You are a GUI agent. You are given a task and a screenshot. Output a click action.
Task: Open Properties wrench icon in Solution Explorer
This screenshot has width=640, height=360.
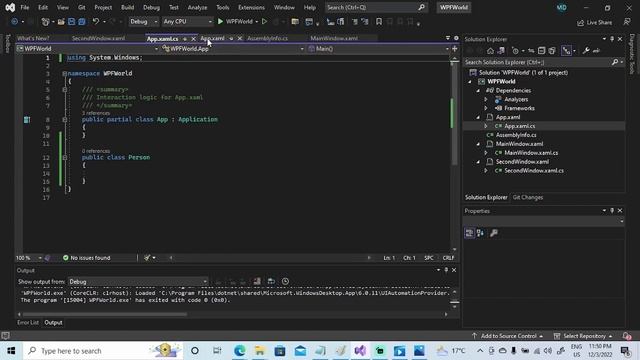click(x=586, y=51)
